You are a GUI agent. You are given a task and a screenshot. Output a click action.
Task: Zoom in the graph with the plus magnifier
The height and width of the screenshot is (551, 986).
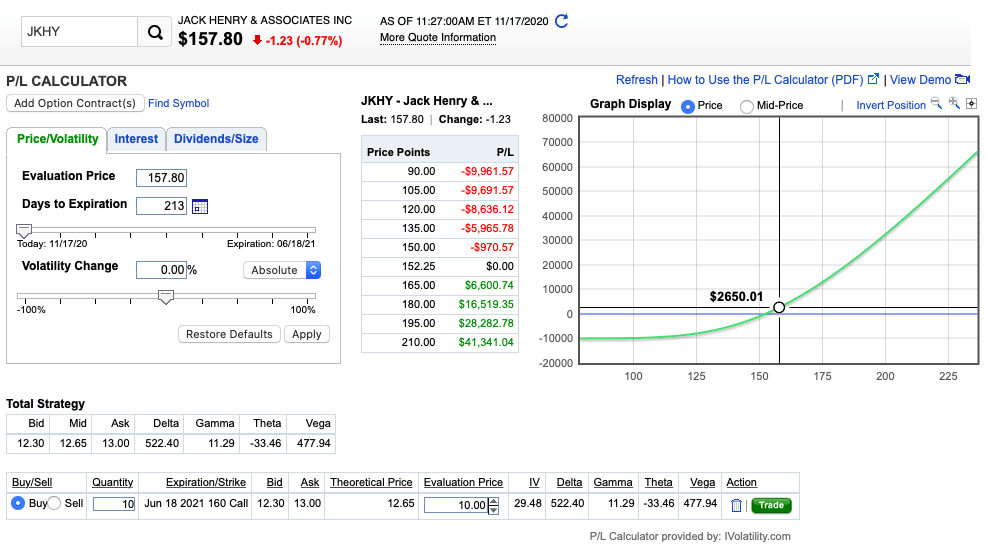(x=954, y=103)
